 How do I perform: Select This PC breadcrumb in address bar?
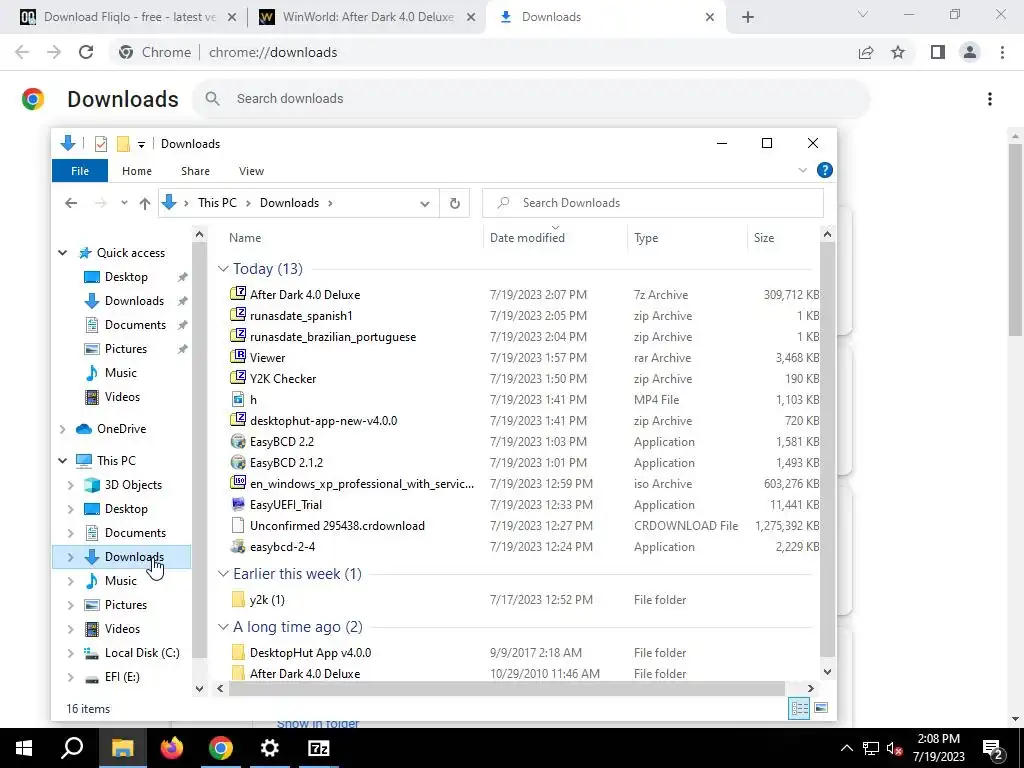point(217,203)
